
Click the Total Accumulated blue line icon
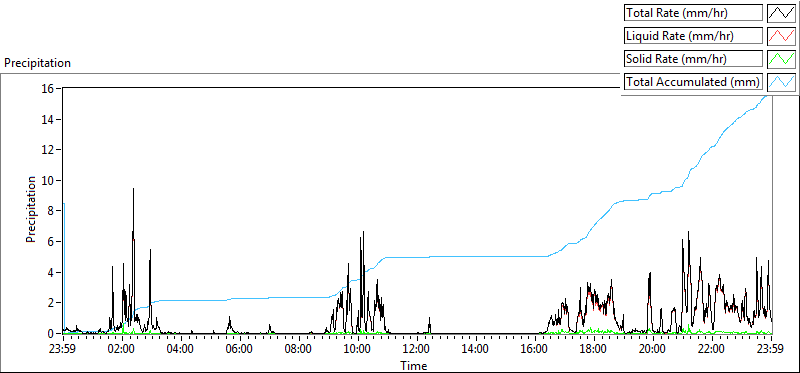coord(781,81)
